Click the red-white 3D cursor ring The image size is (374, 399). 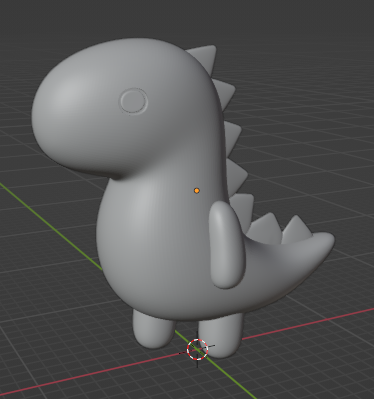point(197,349)
